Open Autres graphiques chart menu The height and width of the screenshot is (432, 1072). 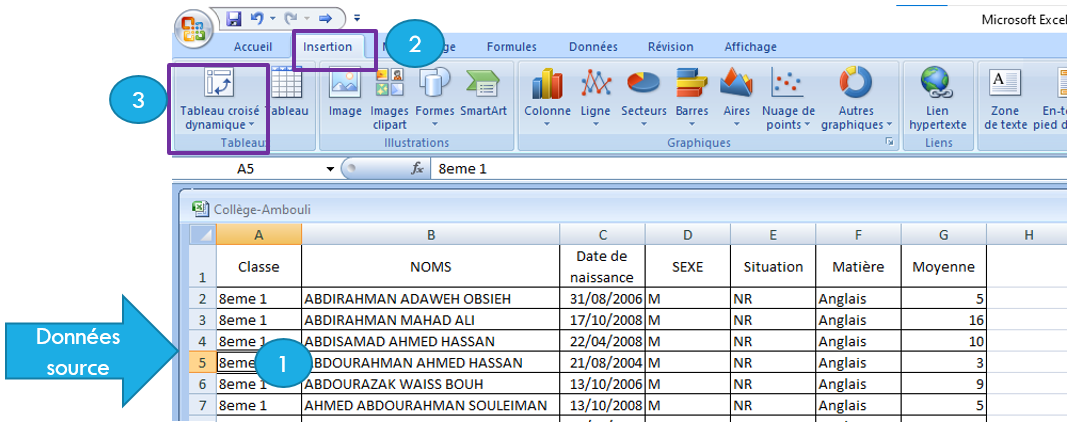coord(857,98)
